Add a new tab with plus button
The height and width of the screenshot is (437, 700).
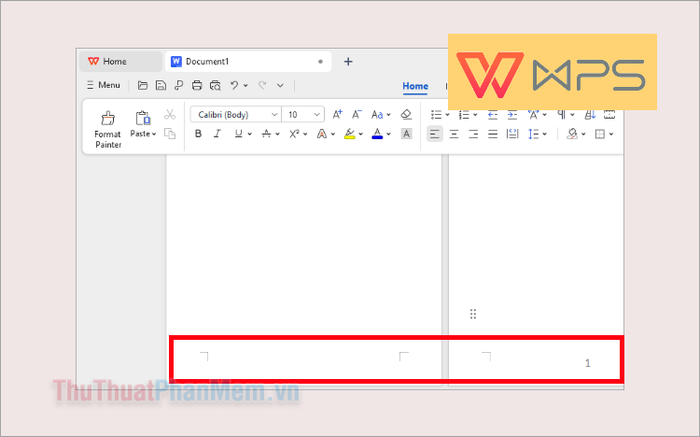[x=348, y=62]
